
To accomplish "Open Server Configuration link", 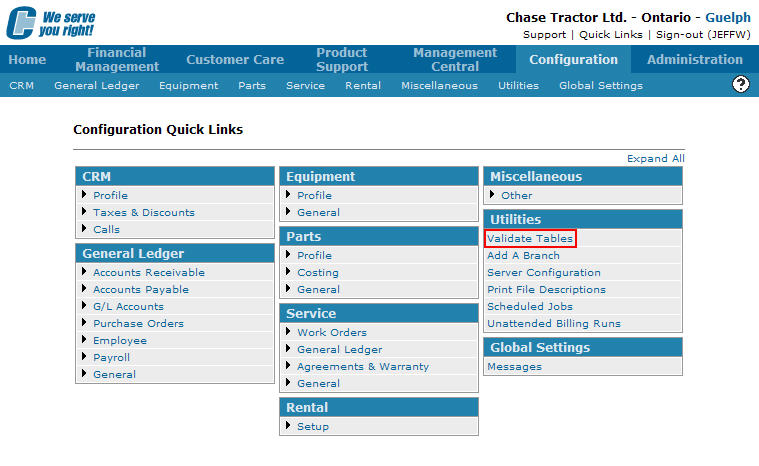I will (544, 272).
